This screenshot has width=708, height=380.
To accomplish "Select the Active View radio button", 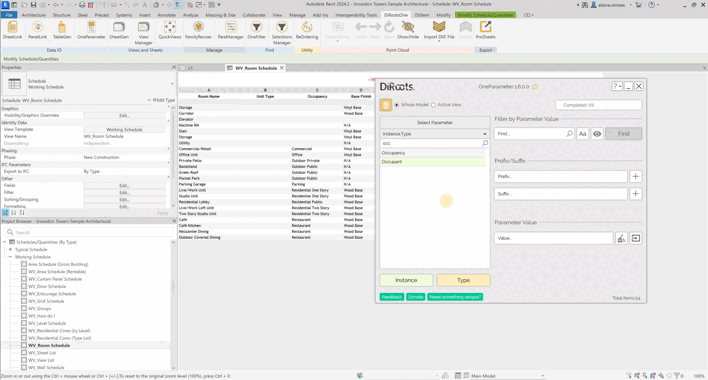I will [x=433, y=105].
